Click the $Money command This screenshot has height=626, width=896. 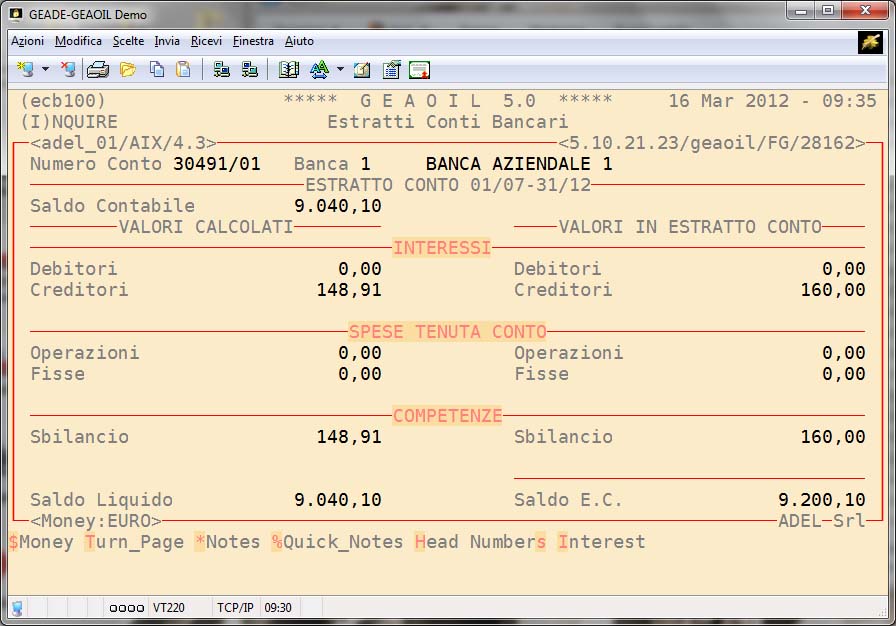point(41,542)
